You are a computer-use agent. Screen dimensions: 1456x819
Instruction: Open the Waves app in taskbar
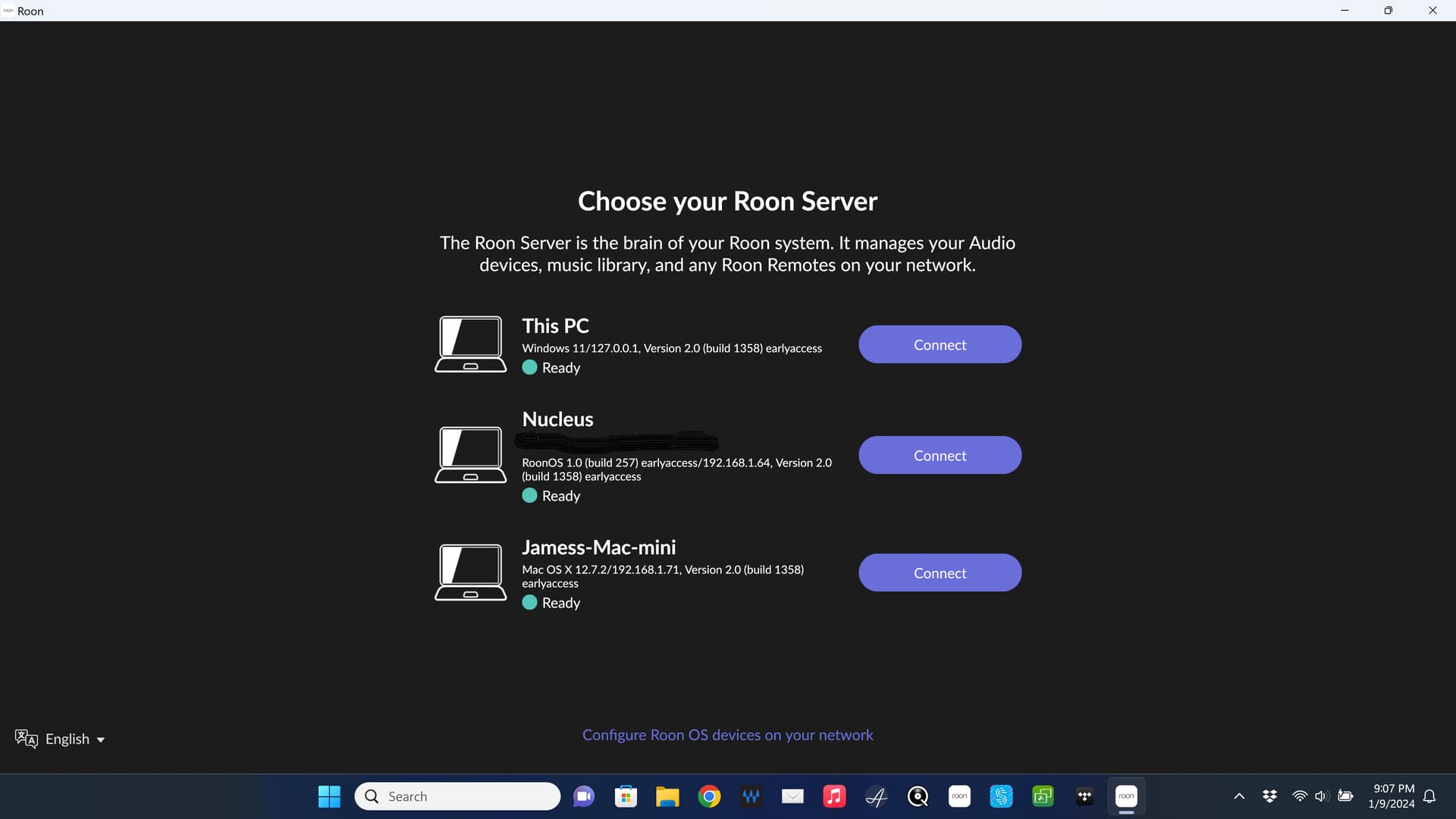(x=751, y=796)
